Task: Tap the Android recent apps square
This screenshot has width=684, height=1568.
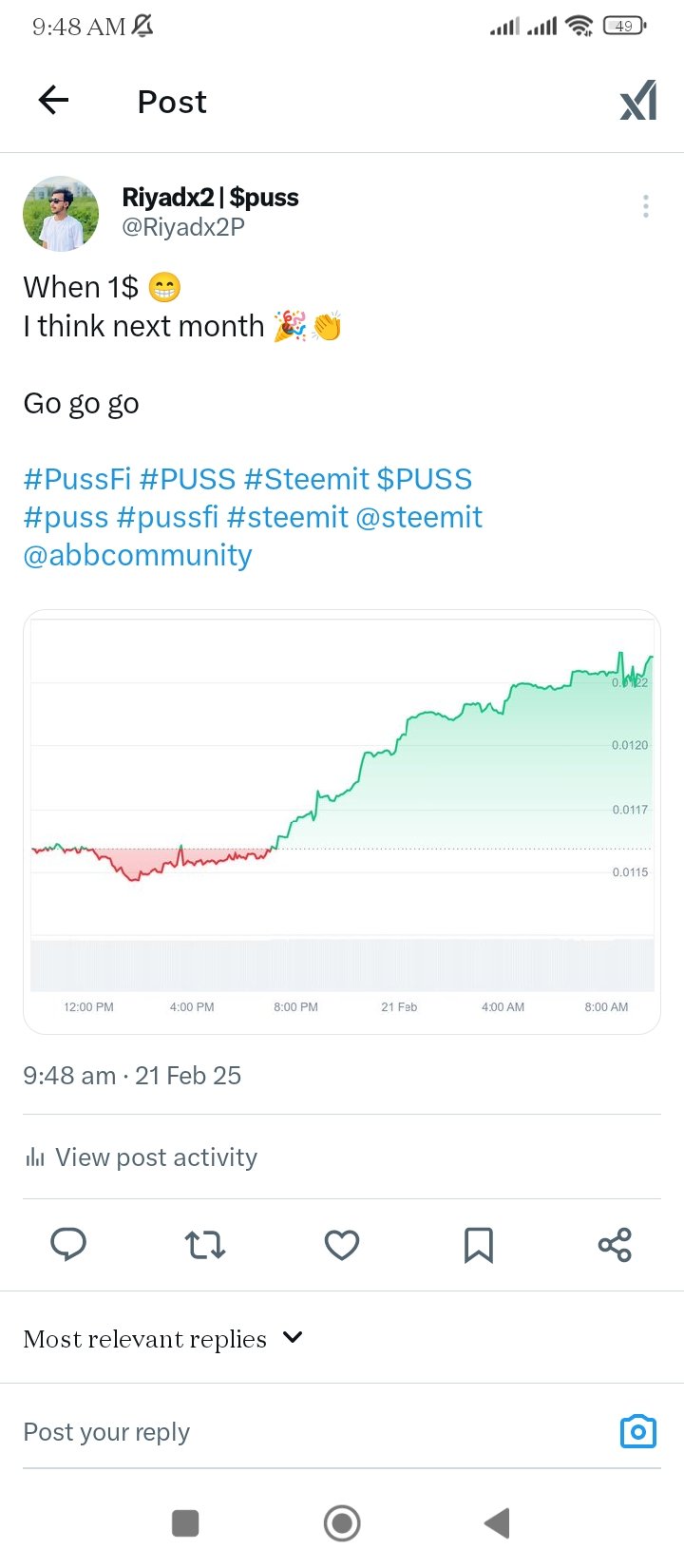Action: (185, 1523)
